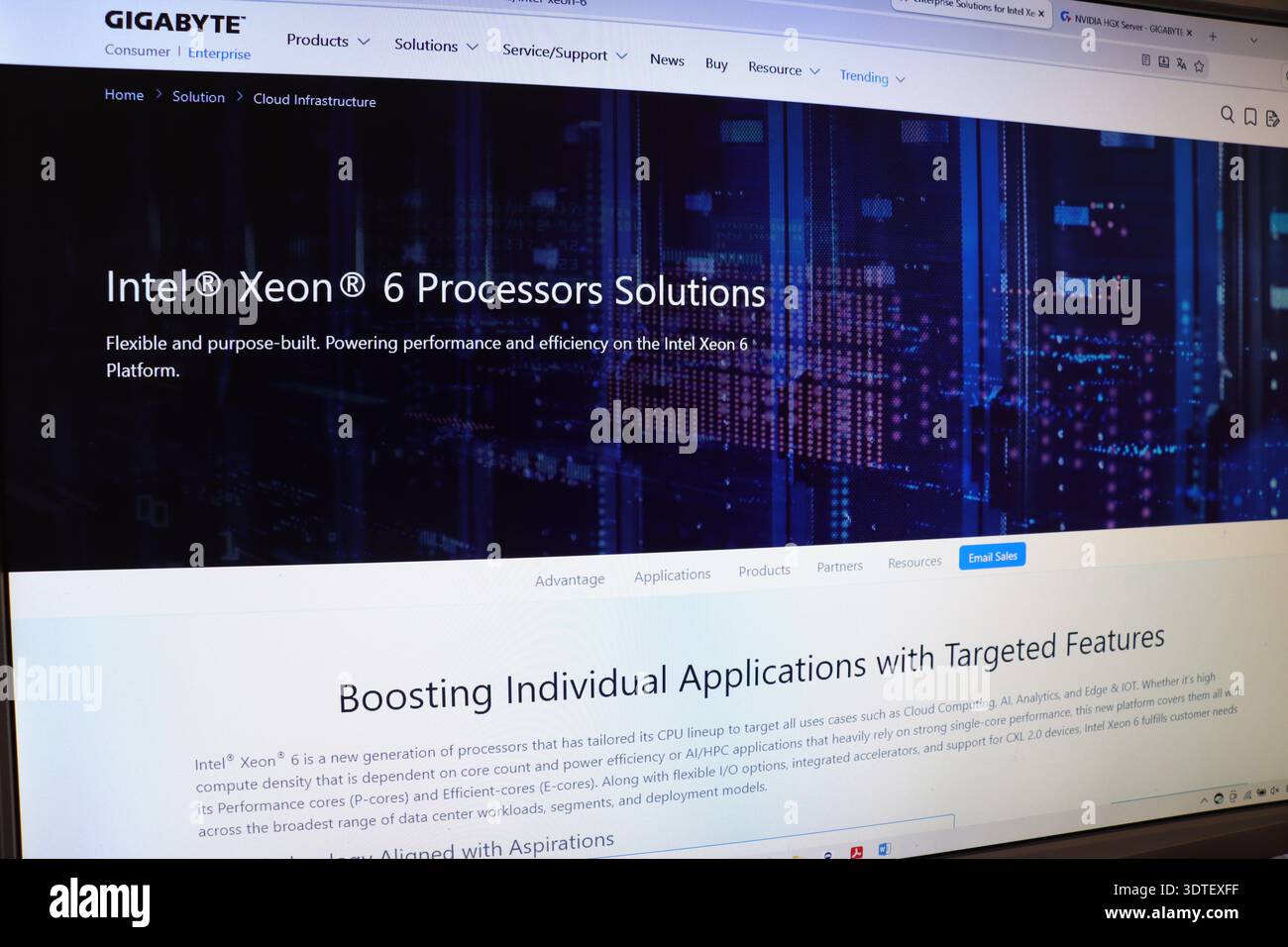
Task: Open Adobe Acrobat from the taskbar
Action: (856, 852)
